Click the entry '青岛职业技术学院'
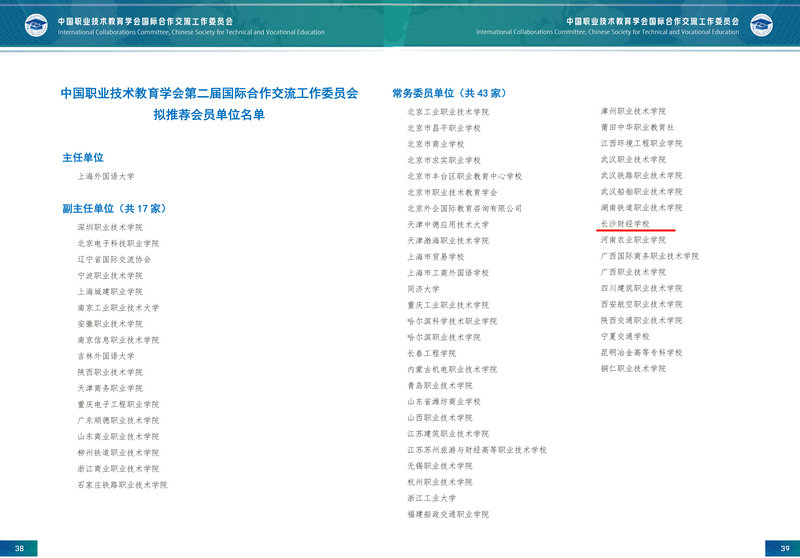800x558 pixels. point(440,385)
